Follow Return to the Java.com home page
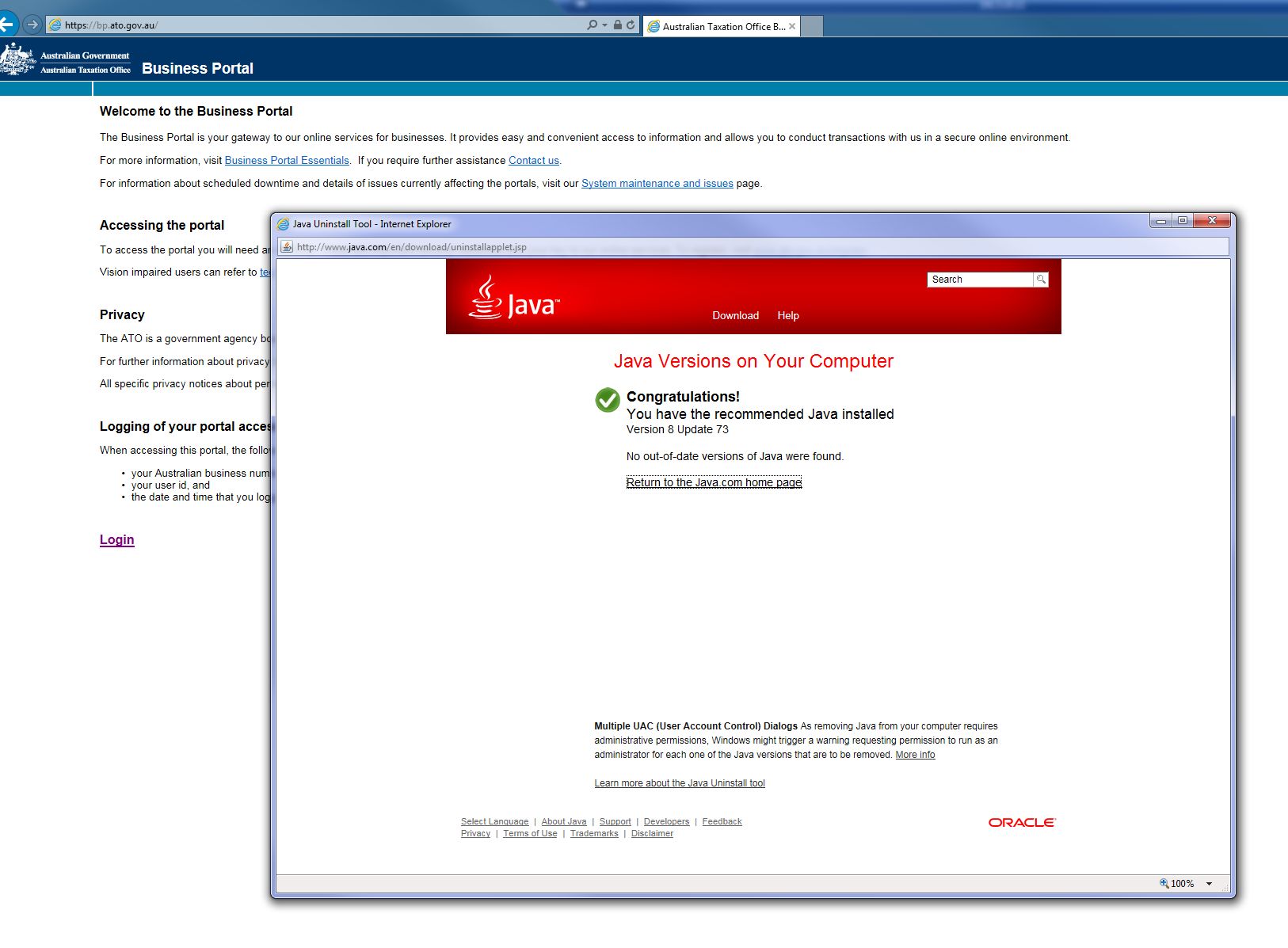Image resolution: width=1288 pixels, height=948 pixels. point(714,482)
